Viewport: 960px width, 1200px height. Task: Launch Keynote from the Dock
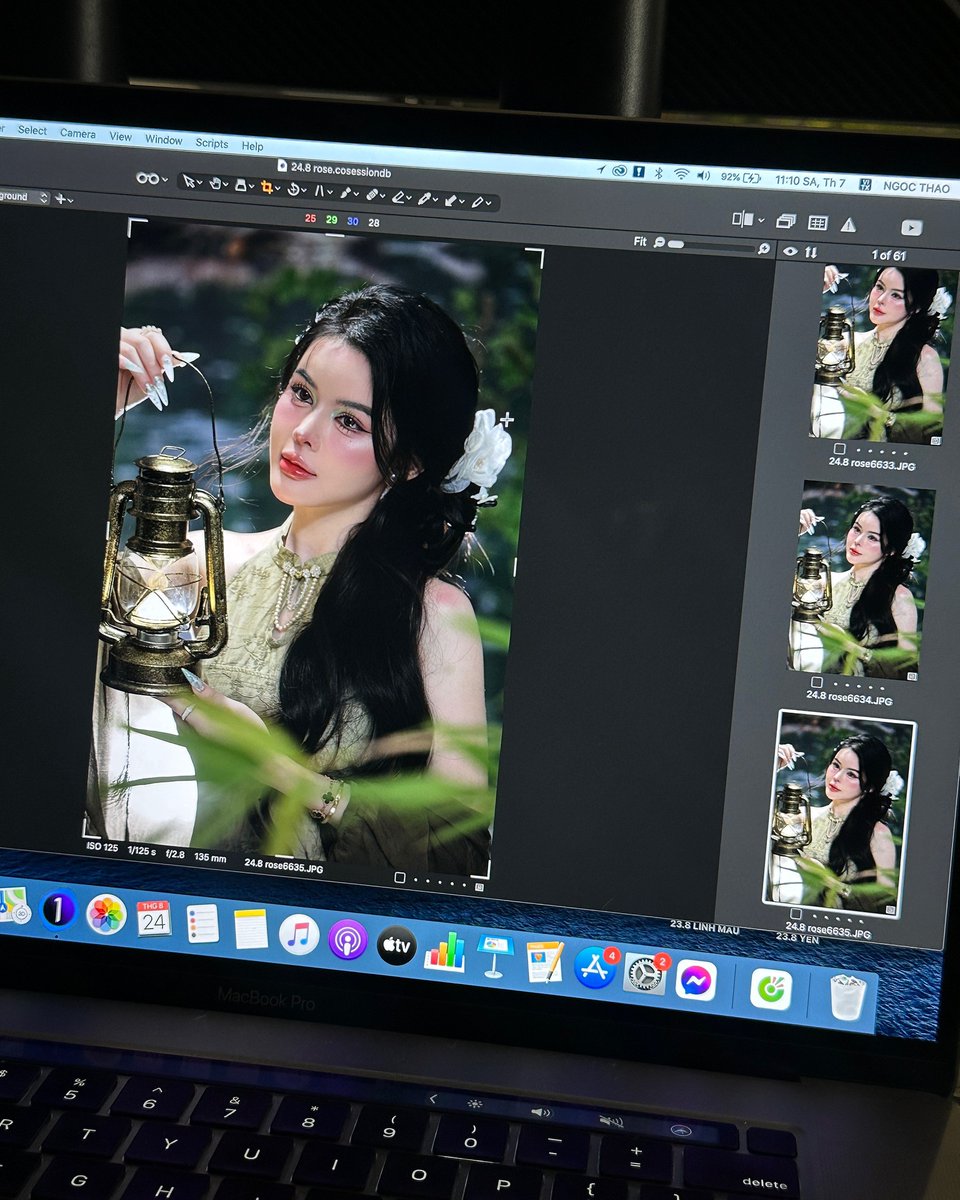495,956
